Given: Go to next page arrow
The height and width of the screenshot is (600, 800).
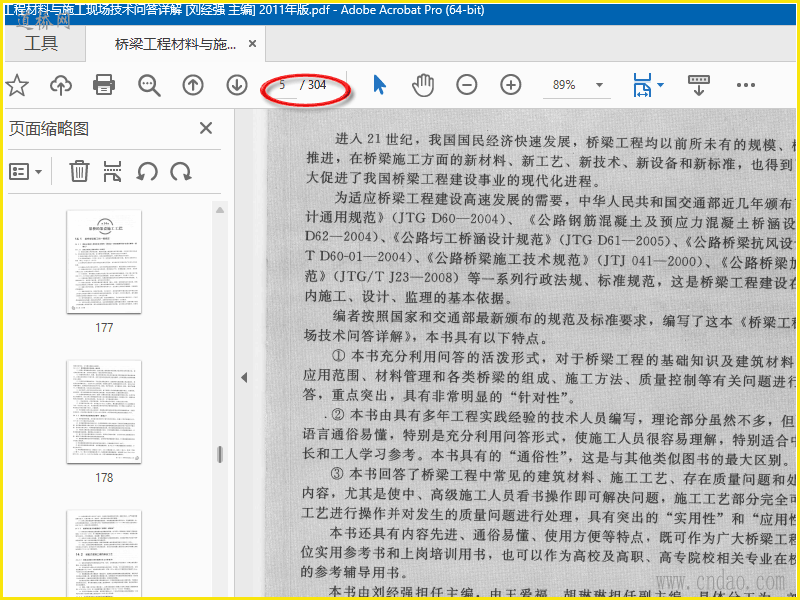Looking at the screenshot, I should [x=237, y=85].
